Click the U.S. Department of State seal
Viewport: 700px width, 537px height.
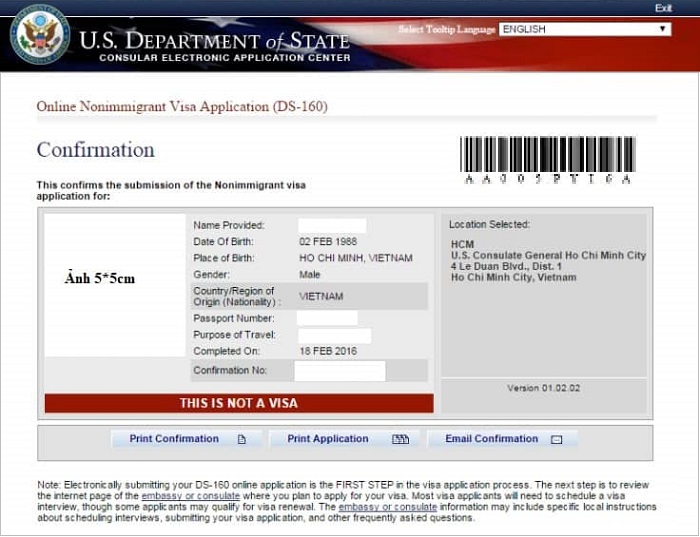pyautogui.click(x=40, y=35)
